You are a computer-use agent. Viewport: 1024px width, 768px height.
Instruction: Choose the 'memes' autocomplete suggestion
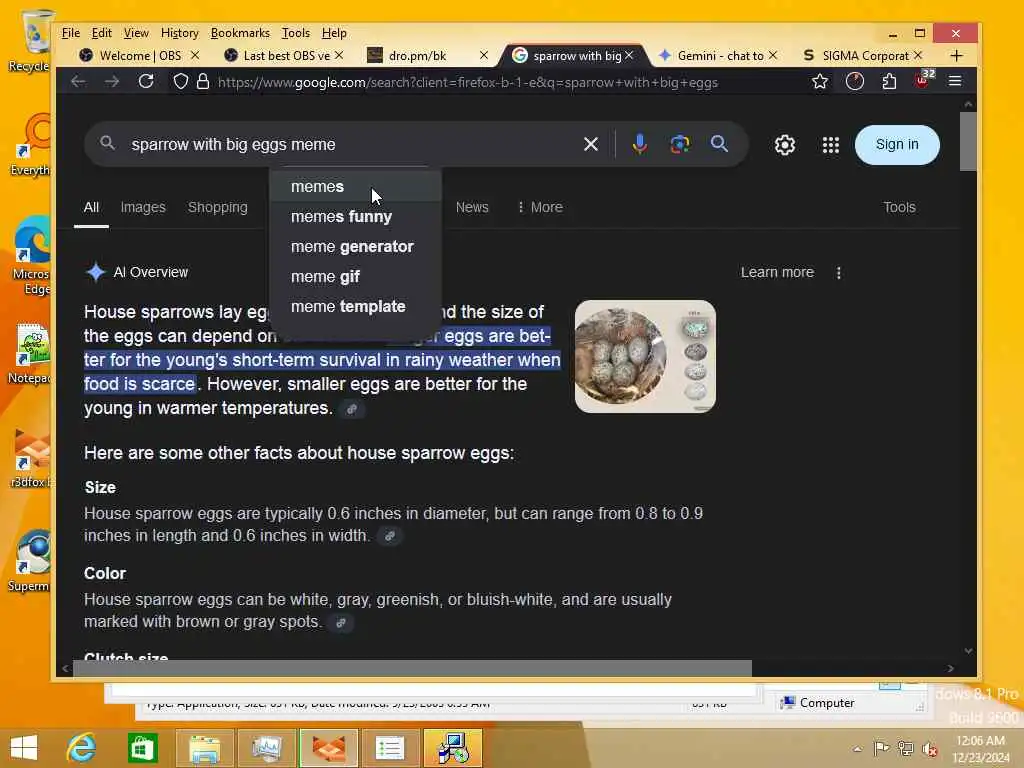[x=355, y=187]
